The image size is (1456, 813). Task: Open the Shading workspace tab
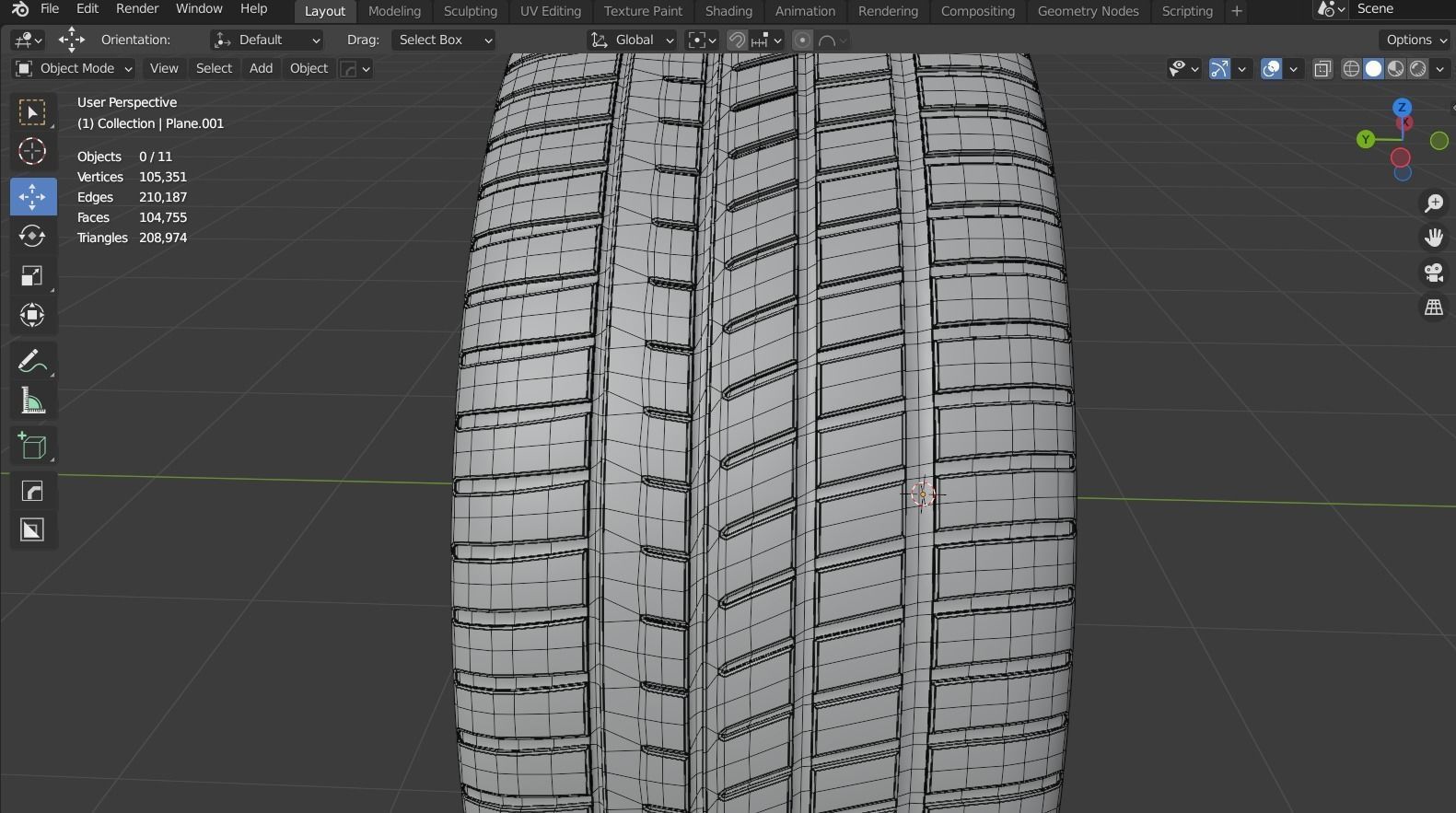click(728, 11)
